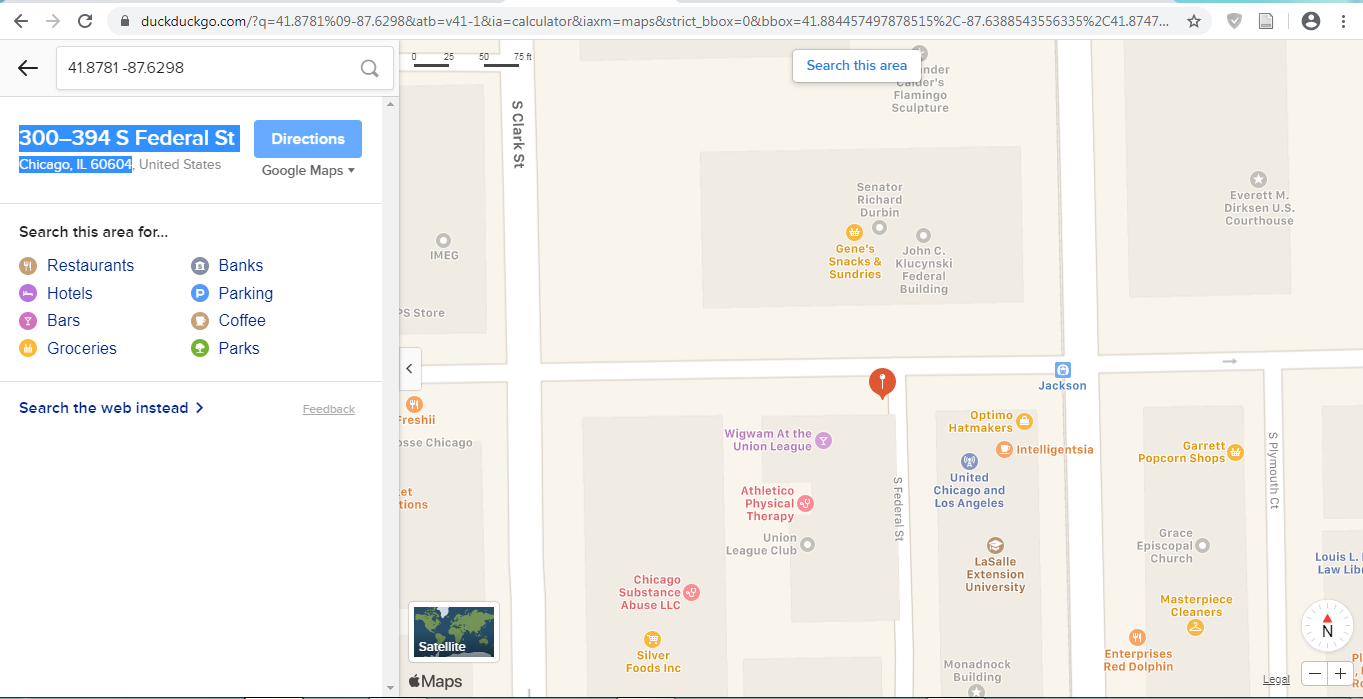Click the Wigwam At the Union League marker
The width and height of the screenshot is (1363, 699).
pyautogui.click(x=823, y=440)
